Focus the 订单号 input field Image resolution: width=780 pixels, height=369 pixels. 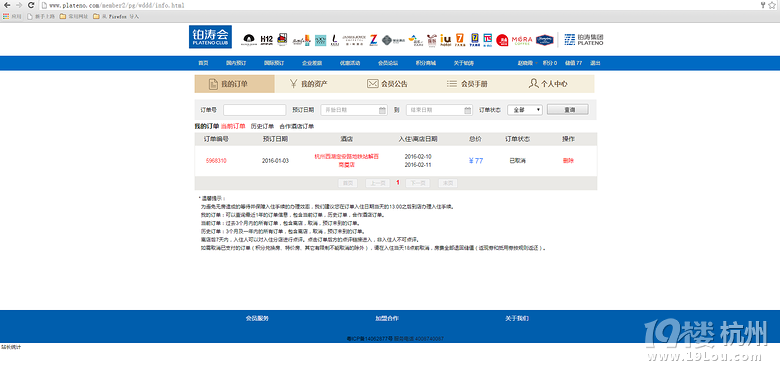(x=255, y=110)
